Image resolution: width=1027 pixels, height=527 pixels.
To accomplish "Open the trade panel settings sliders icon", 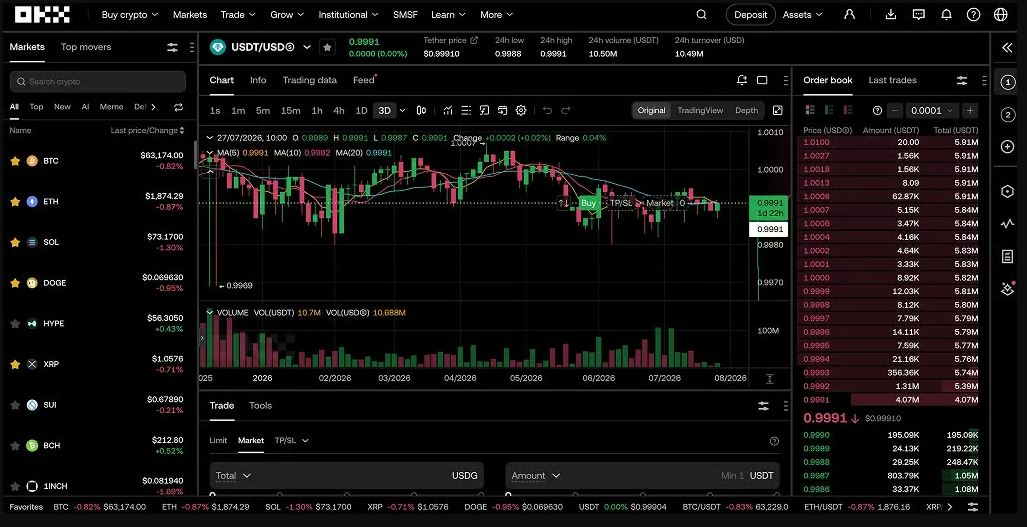I will [764, 406].
